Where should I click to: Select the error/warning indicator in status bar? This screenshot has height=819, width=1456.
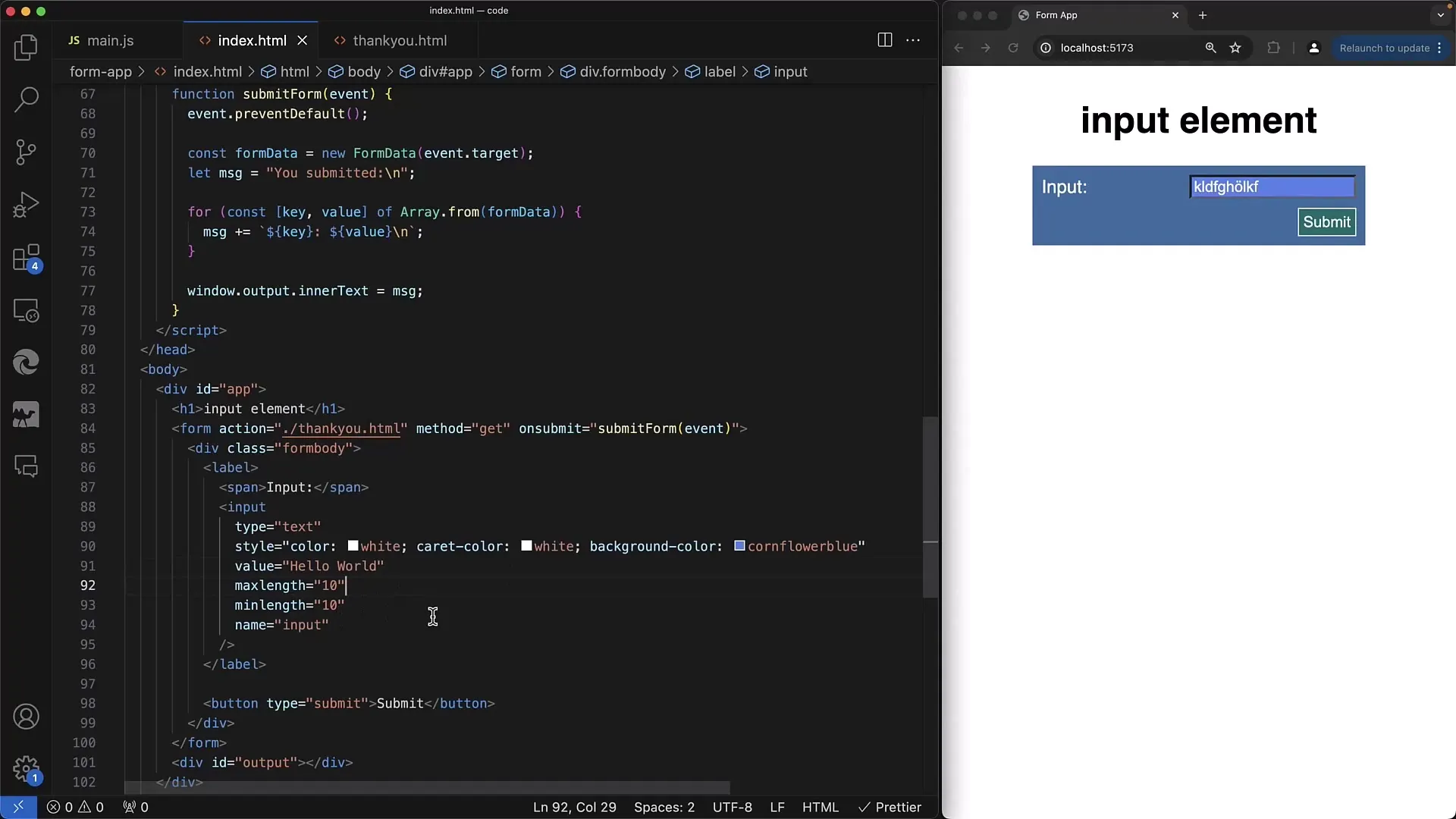(x=75, y=807)
